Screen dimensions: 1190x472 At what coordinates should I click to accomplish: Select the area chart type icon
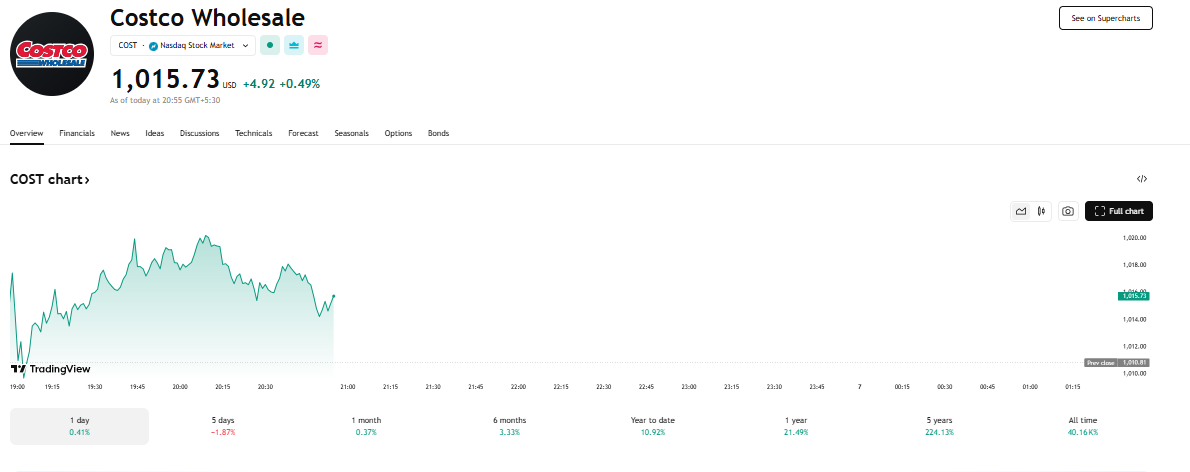point(1022,211)
